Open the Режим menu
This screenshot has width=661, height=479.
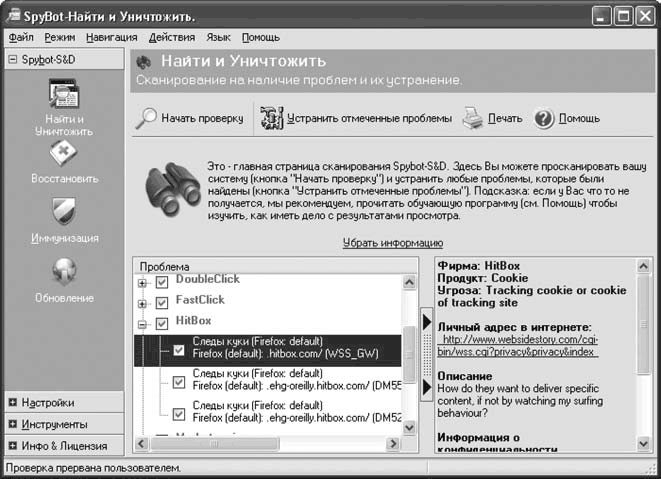pos(60,37)
